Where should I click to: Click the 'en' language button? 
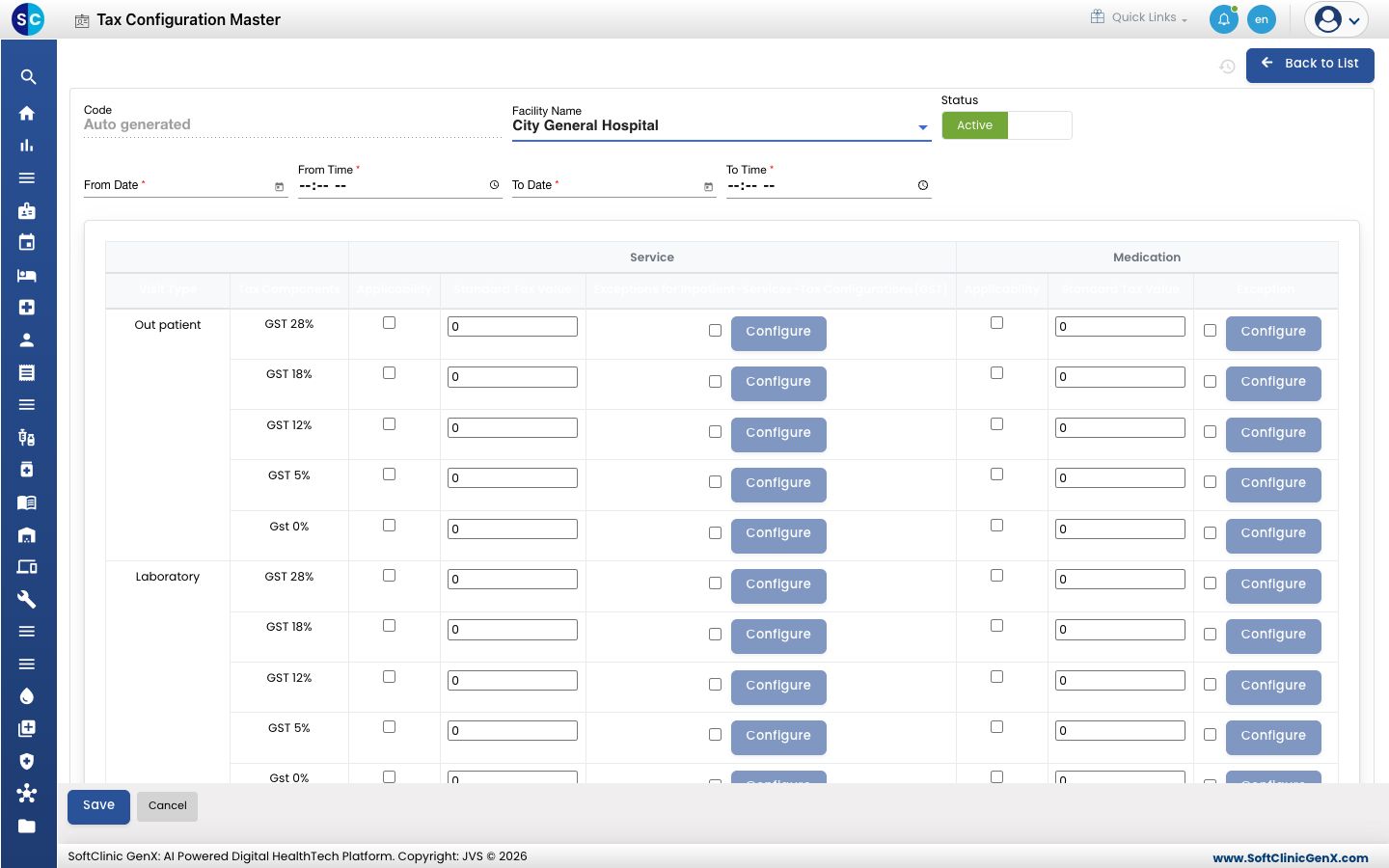(1262, 19)
